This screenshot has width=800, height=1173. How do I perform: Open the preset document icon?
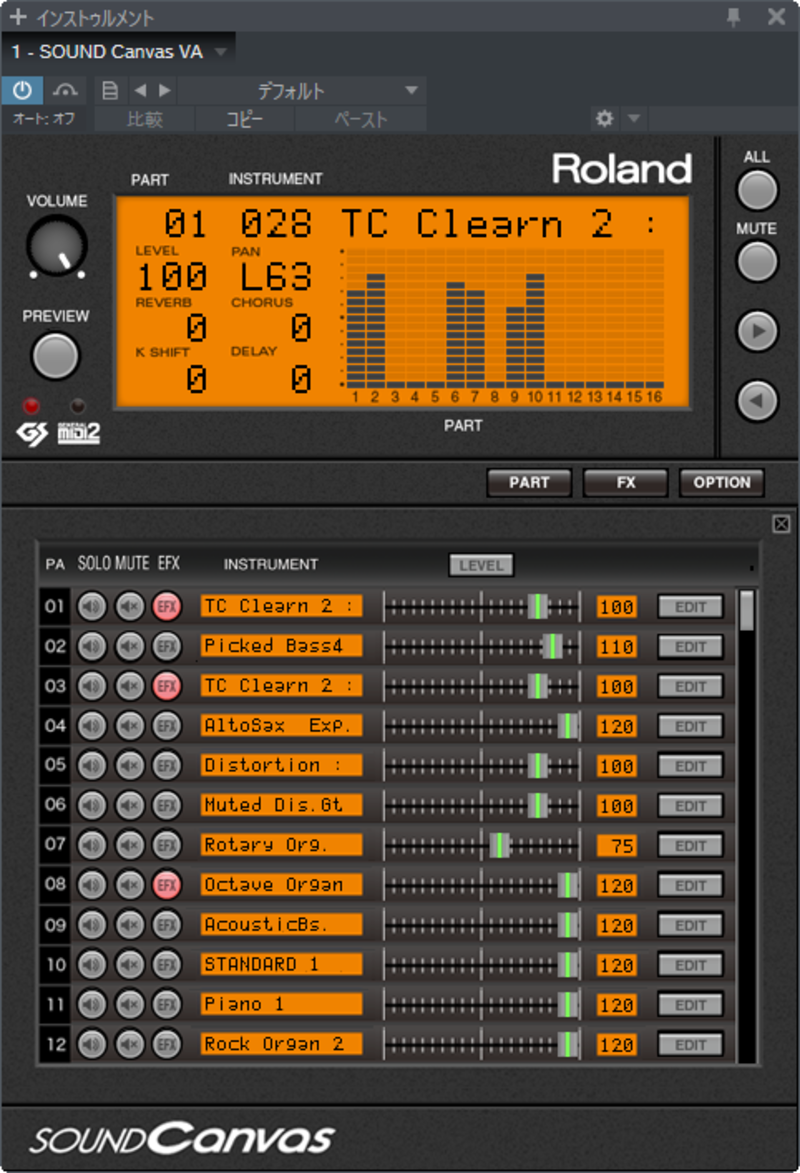tap(109, 91)
